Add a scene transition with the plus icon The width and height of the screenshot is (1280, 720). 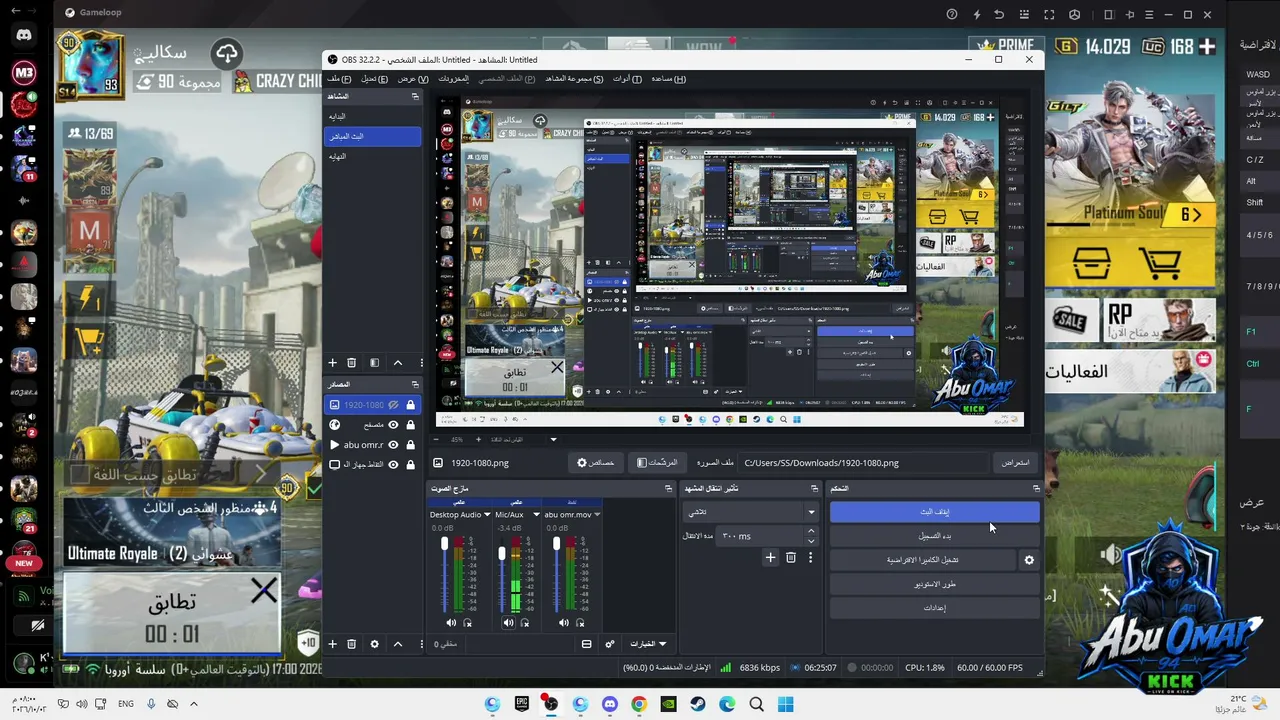click(770, 558)
